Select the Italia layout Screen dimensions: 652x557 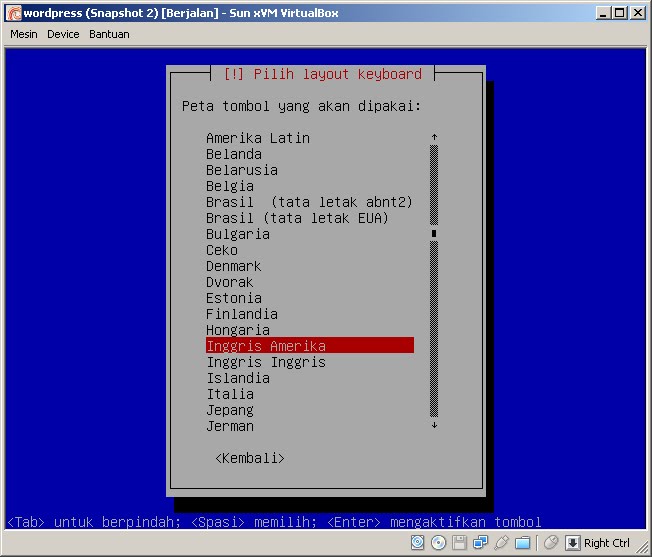tap(230, 394)
